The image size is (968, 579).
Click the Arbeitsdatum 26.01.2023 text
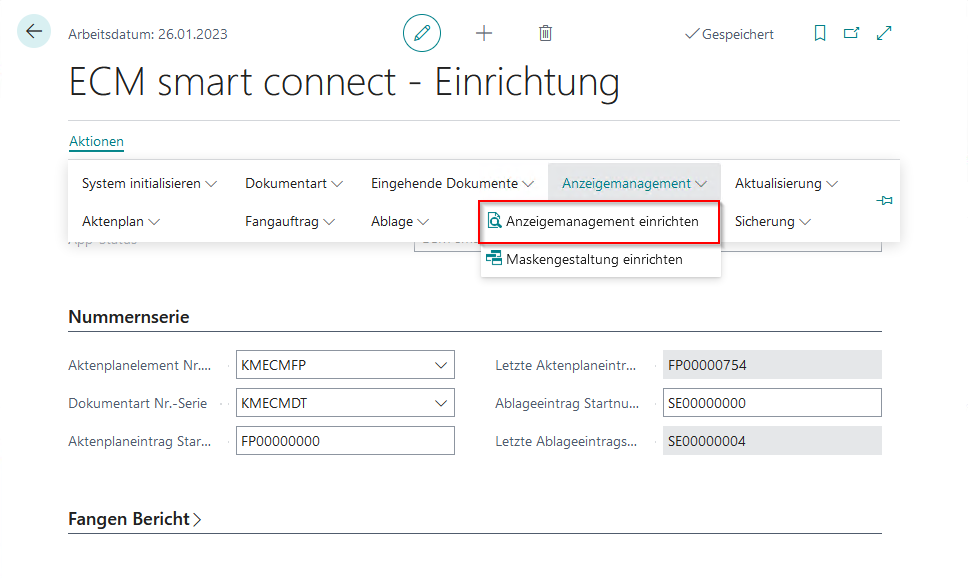pos(148,34)
